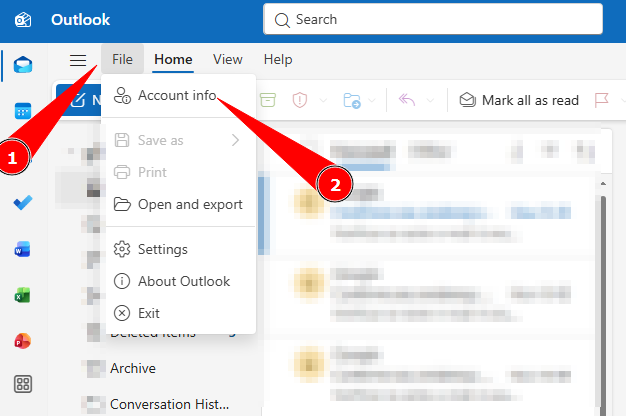626x416 pixels.
Task: Select the Save as menu entry
Action: pyautogui.click(x=180, y=140)
